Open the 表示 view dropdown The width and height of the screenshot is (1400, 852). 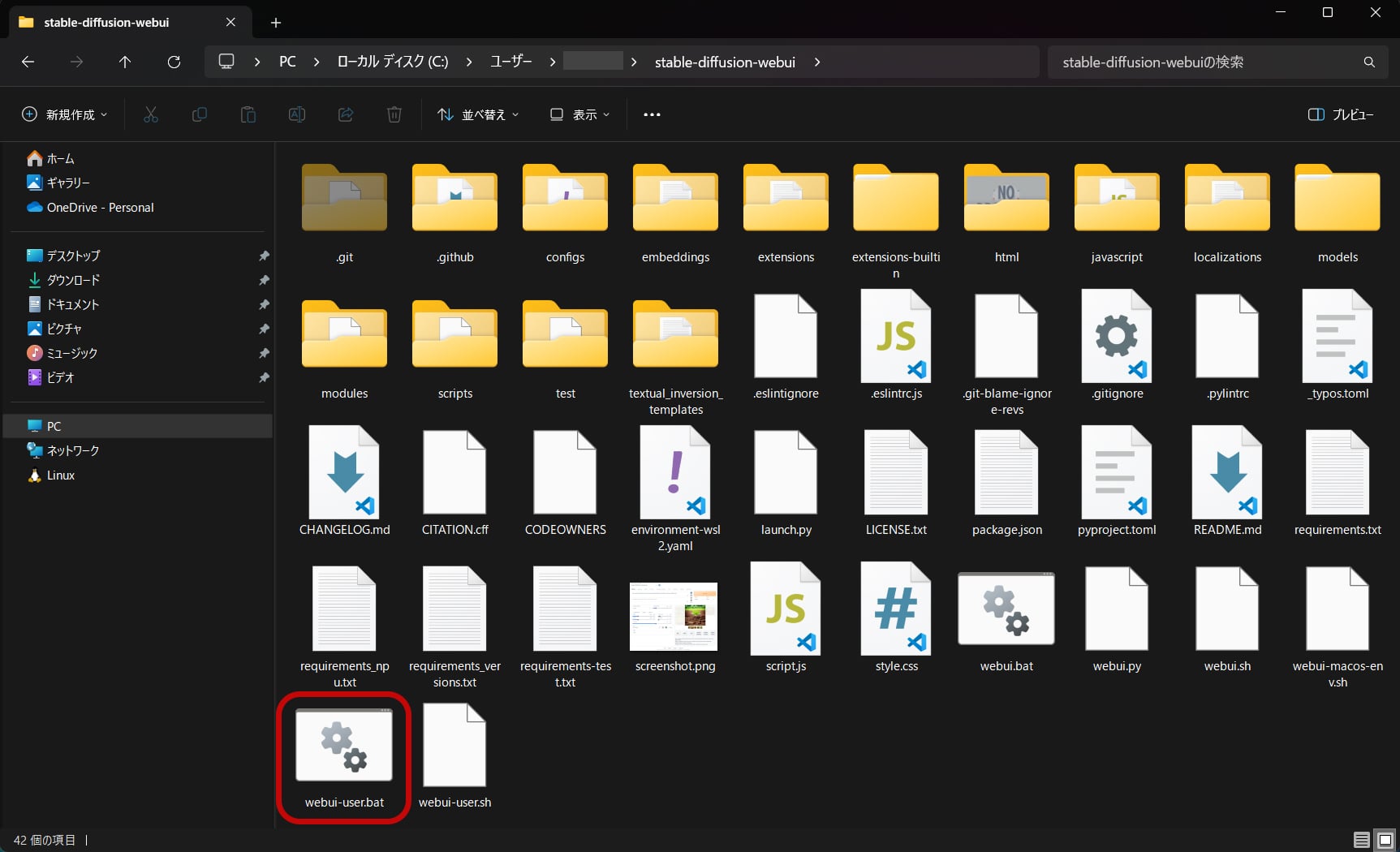coord(579,114)
